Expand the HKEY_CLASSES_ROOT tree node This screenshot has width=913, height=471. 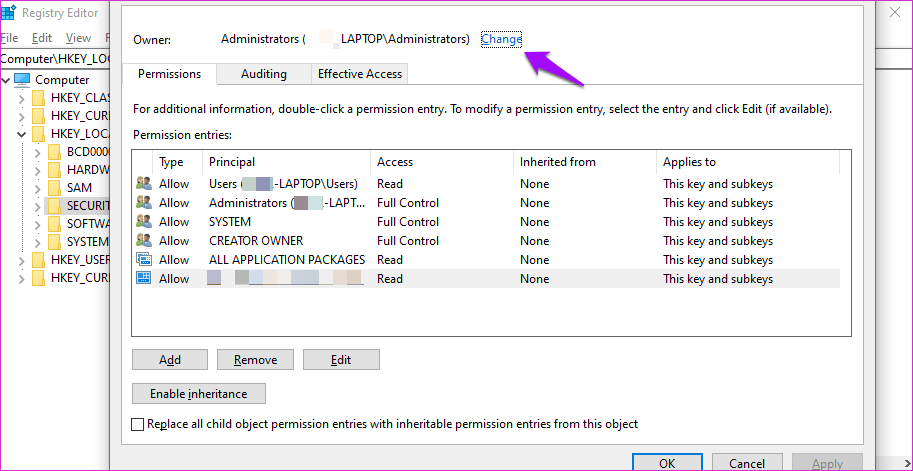point(22,98)
